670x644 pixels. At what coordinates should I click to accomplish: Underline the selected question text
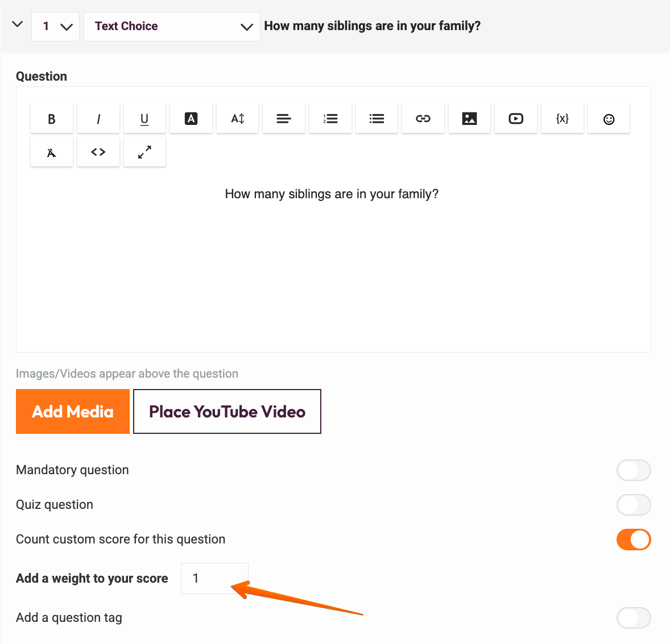coord(144,119)
